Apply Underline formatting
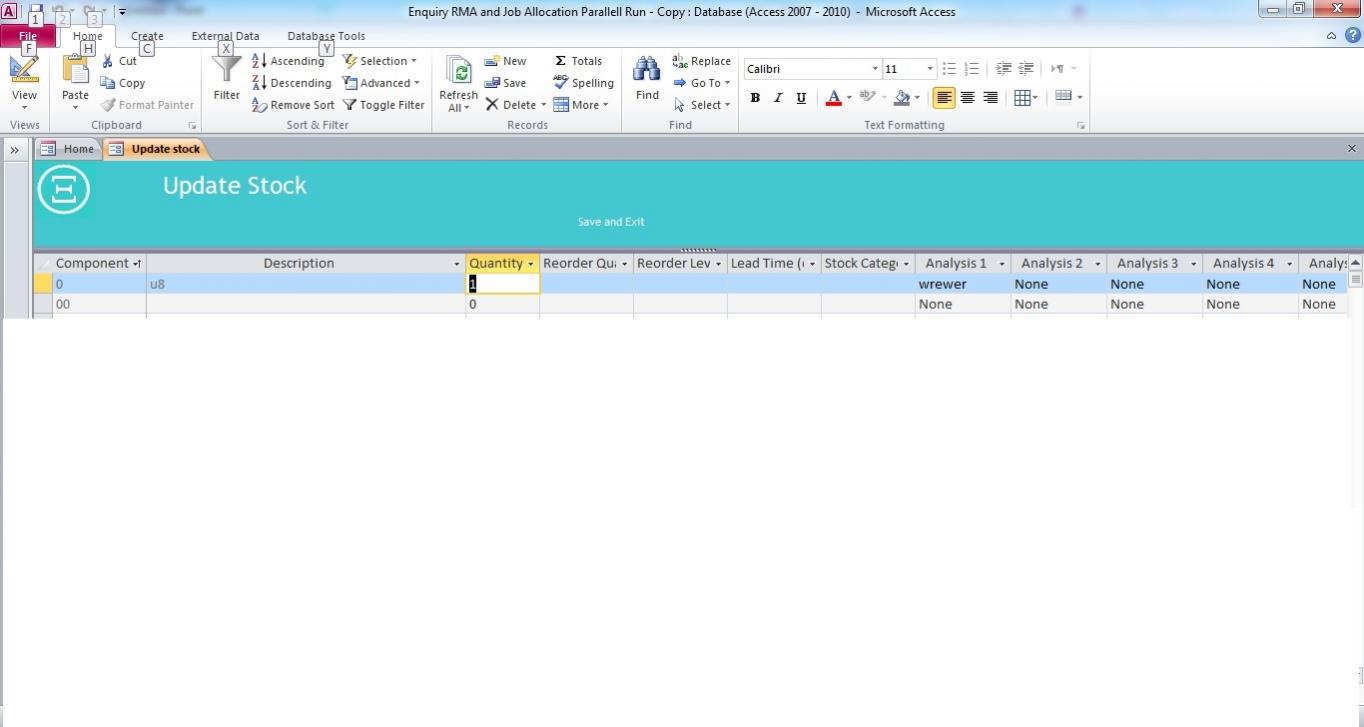This screenshot has width=1364, height=727. [x=801, y=98]
